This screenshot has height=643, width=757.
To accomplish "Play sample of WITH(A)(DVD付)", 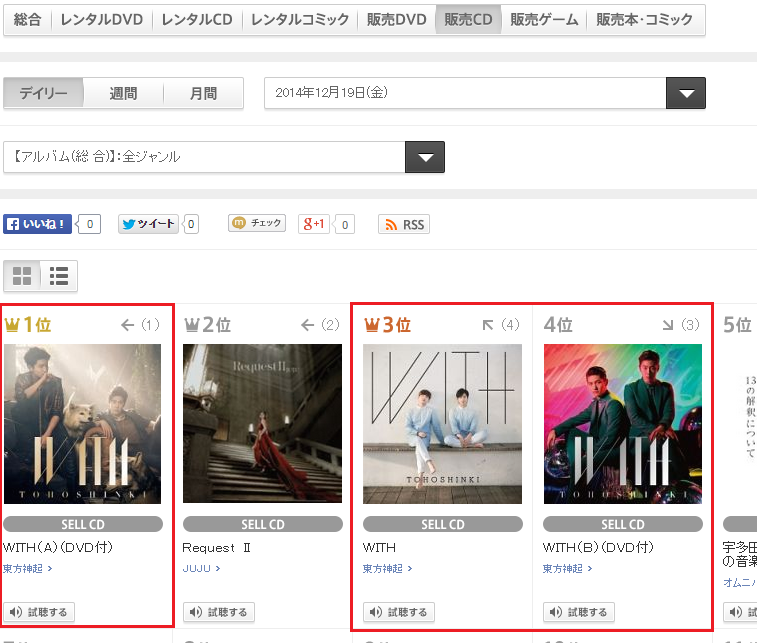I will pos(40,612).
